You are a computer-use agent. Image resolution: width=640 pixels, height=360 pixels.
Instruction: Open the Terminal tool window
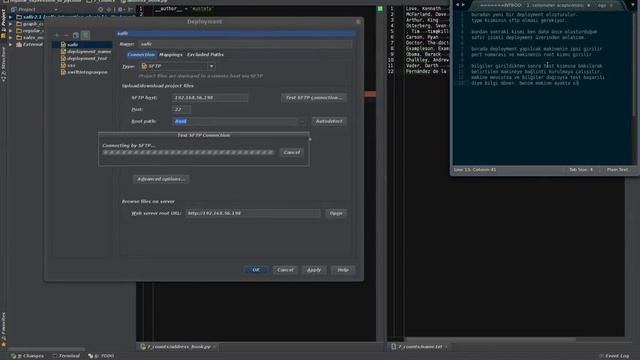pos(66,356)
